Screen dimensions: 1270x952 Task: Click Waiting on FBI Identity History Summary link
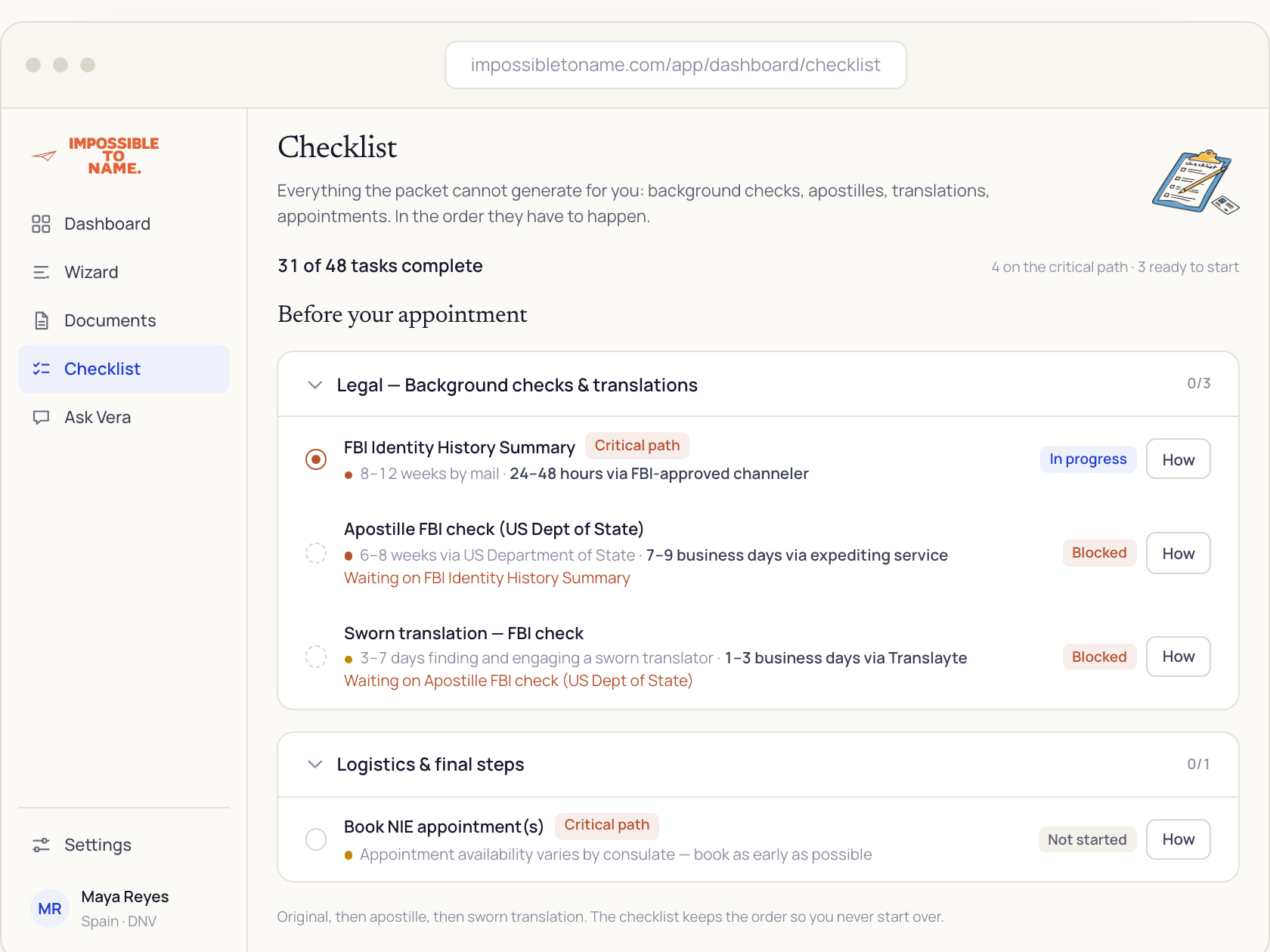point(487,578)
